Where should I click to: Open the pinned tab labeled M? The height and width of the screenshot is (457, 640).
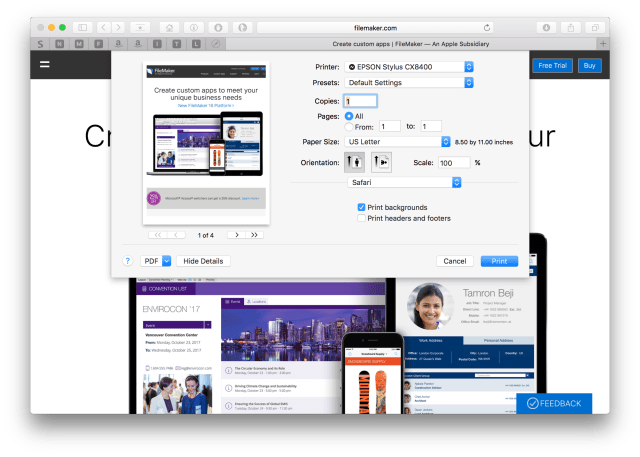coord(79,44)
